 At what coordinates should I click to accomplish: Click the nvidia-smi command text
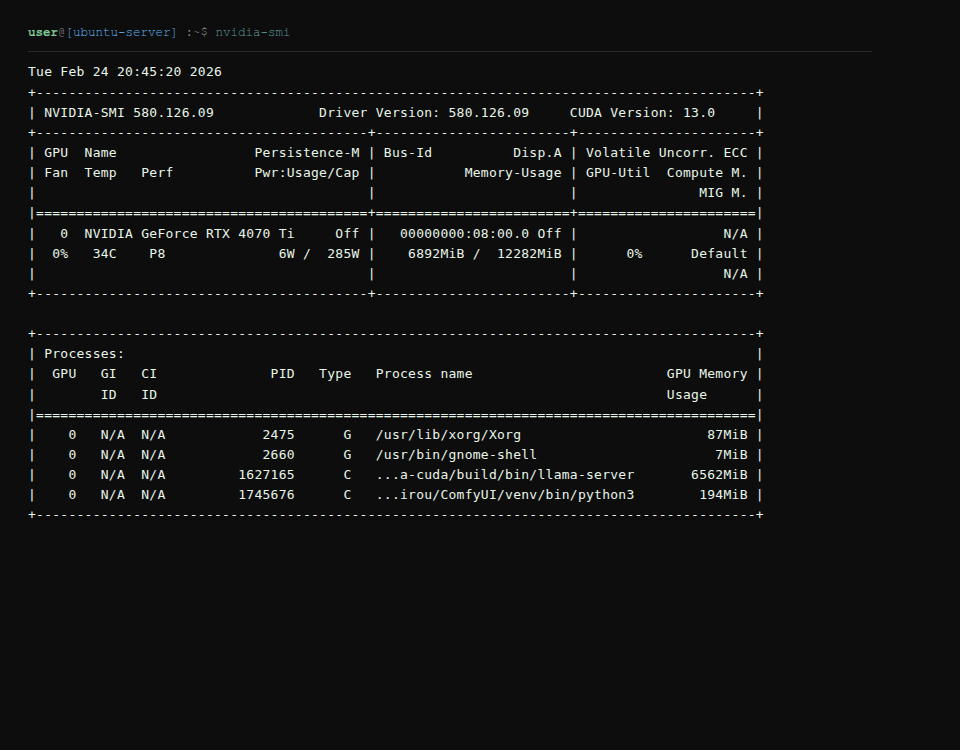pyautogui.click(x=252, y=32)
